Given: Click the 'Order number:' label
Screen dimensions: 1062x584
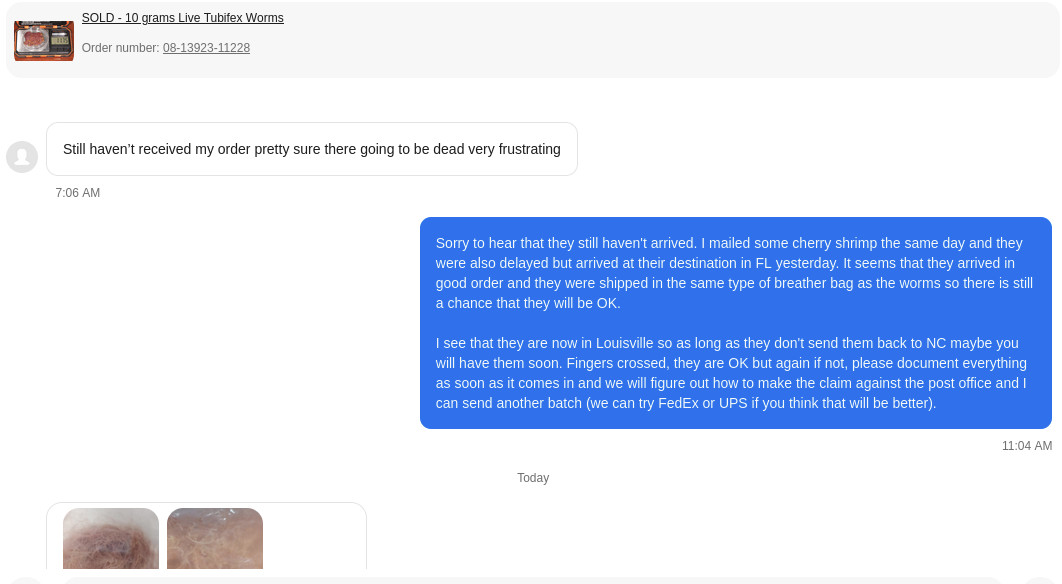Looking at the screenshot, I should pos(120,48).
